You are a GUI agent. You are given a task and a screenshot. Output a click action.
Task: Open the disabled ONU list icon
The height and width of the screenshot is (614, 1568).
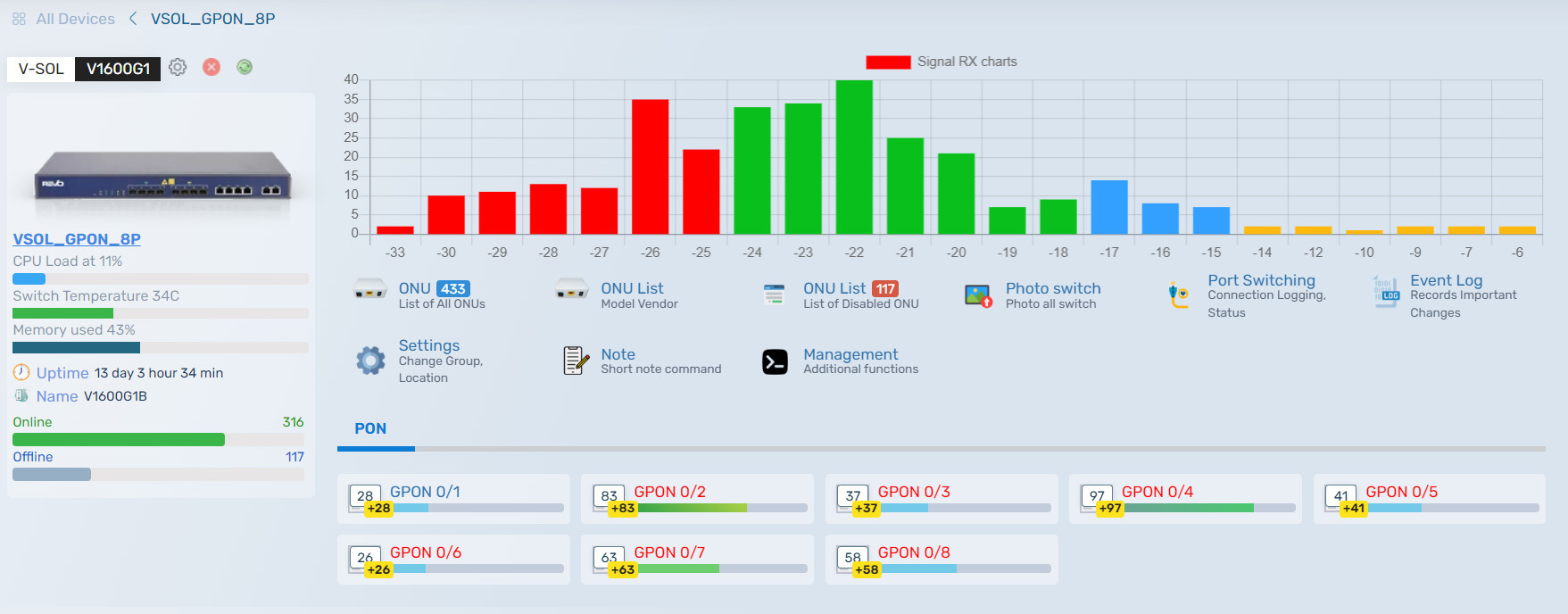click(774, 295)
